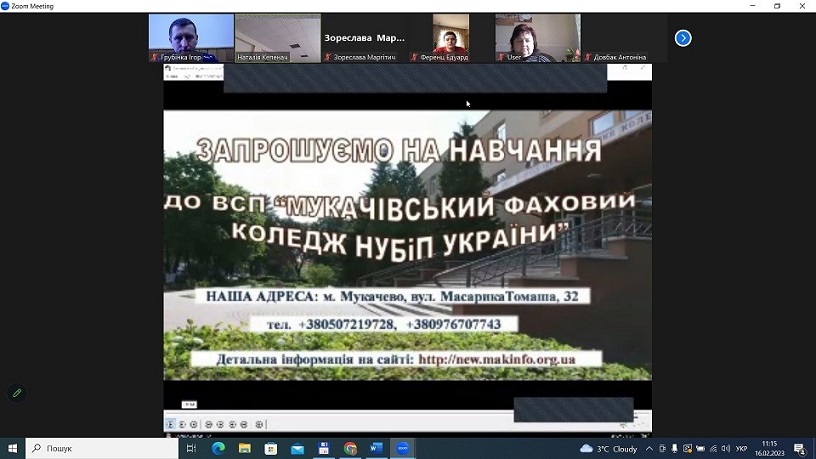Viewport: 816px width, 459px height.
Task: Open the notification center icon
Action: pos(800,449)
